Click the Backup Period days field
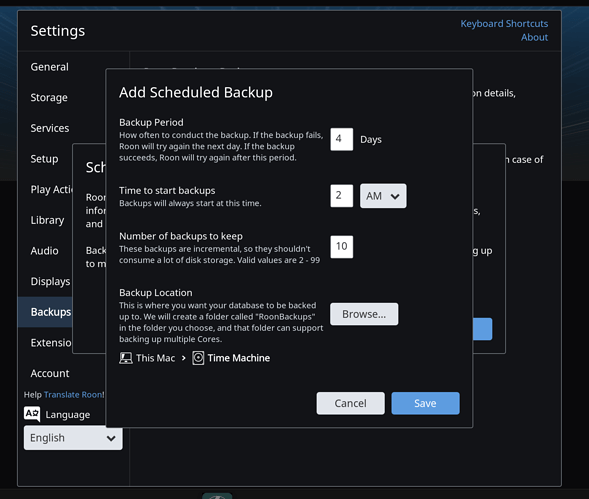This screenshot has width=589, height=499. click(x=341, y=139)
